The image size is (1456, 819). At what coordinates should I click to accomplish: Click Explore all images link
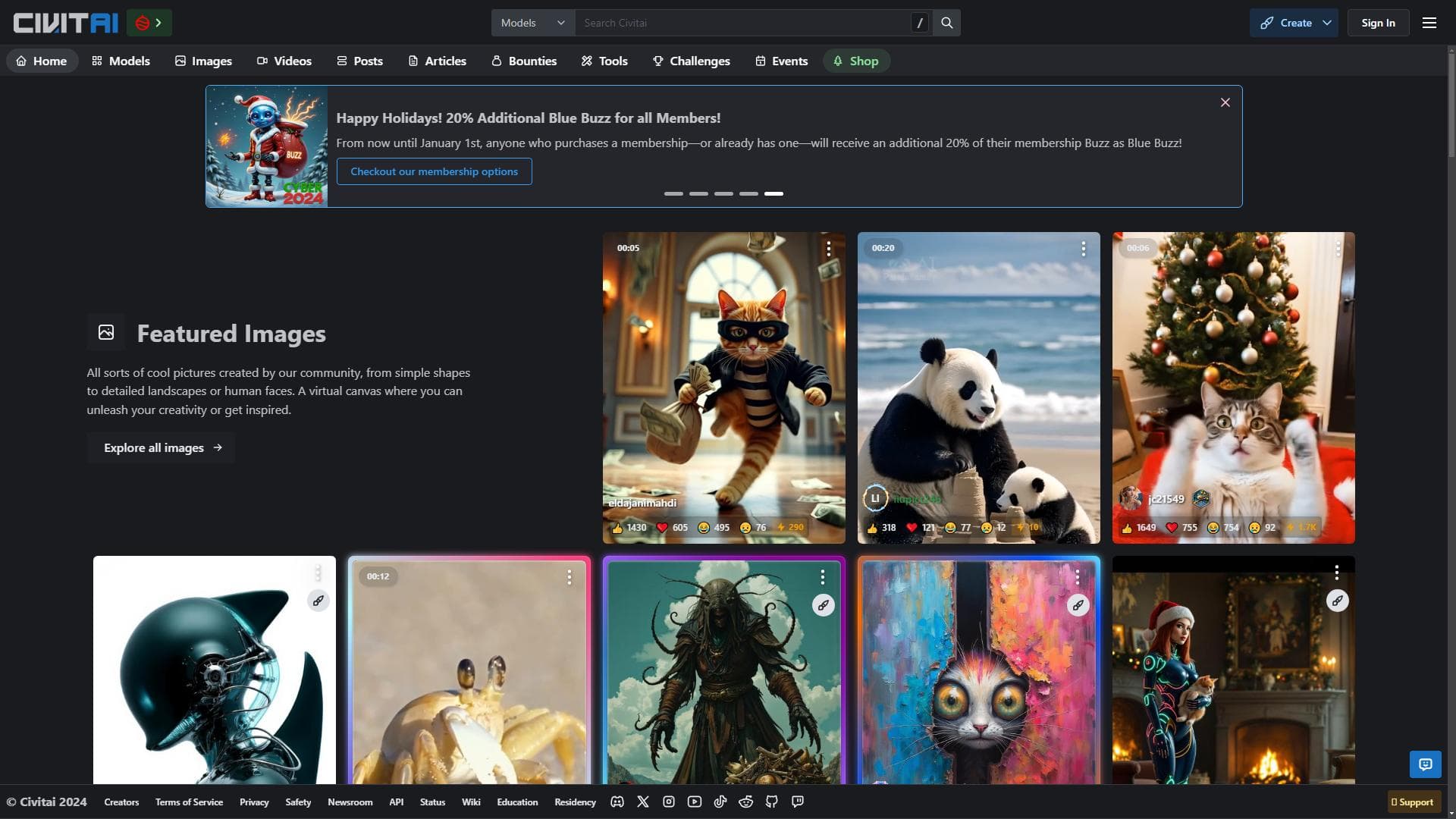click(162, 447)
